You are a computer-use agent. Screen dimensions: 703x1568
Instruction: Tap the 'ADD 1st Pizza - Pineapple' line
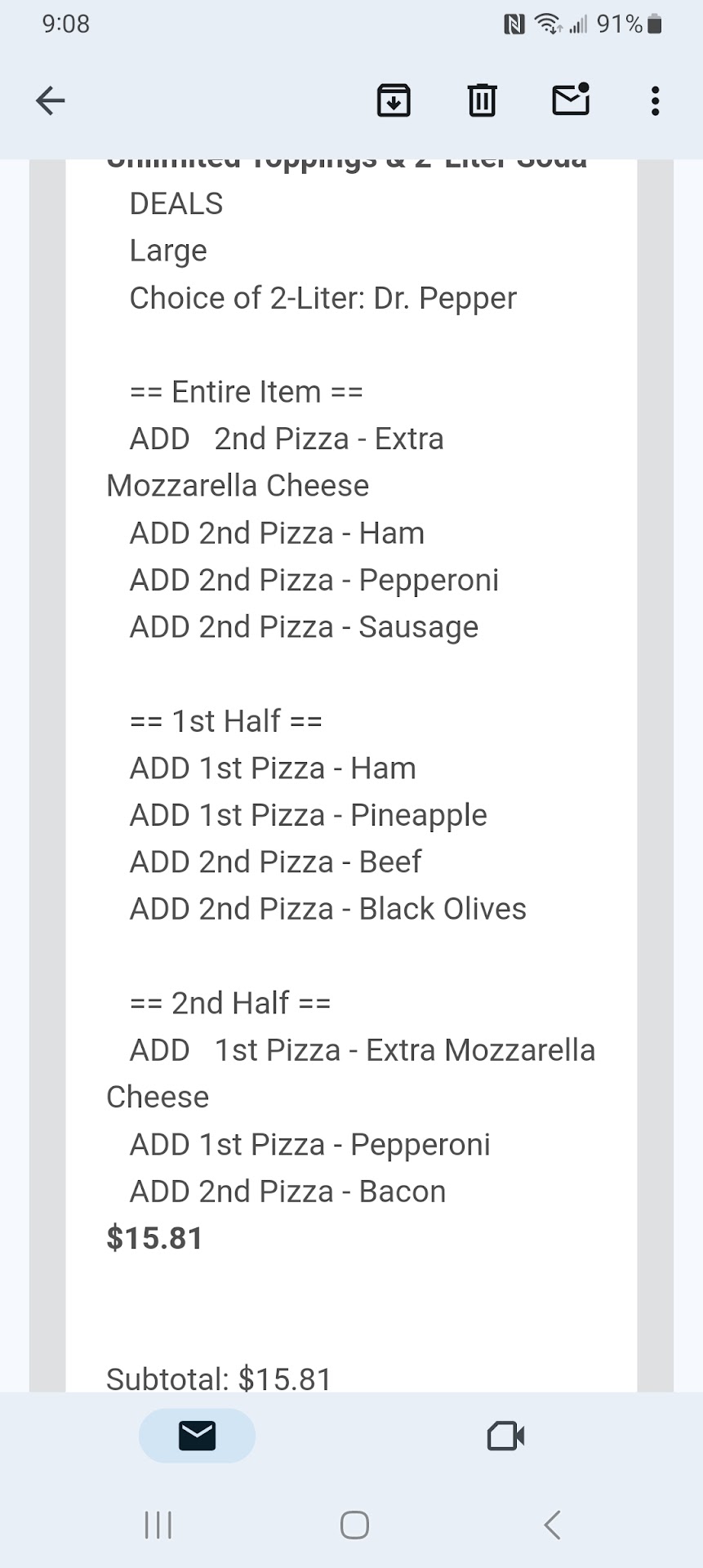pos(308,815)
